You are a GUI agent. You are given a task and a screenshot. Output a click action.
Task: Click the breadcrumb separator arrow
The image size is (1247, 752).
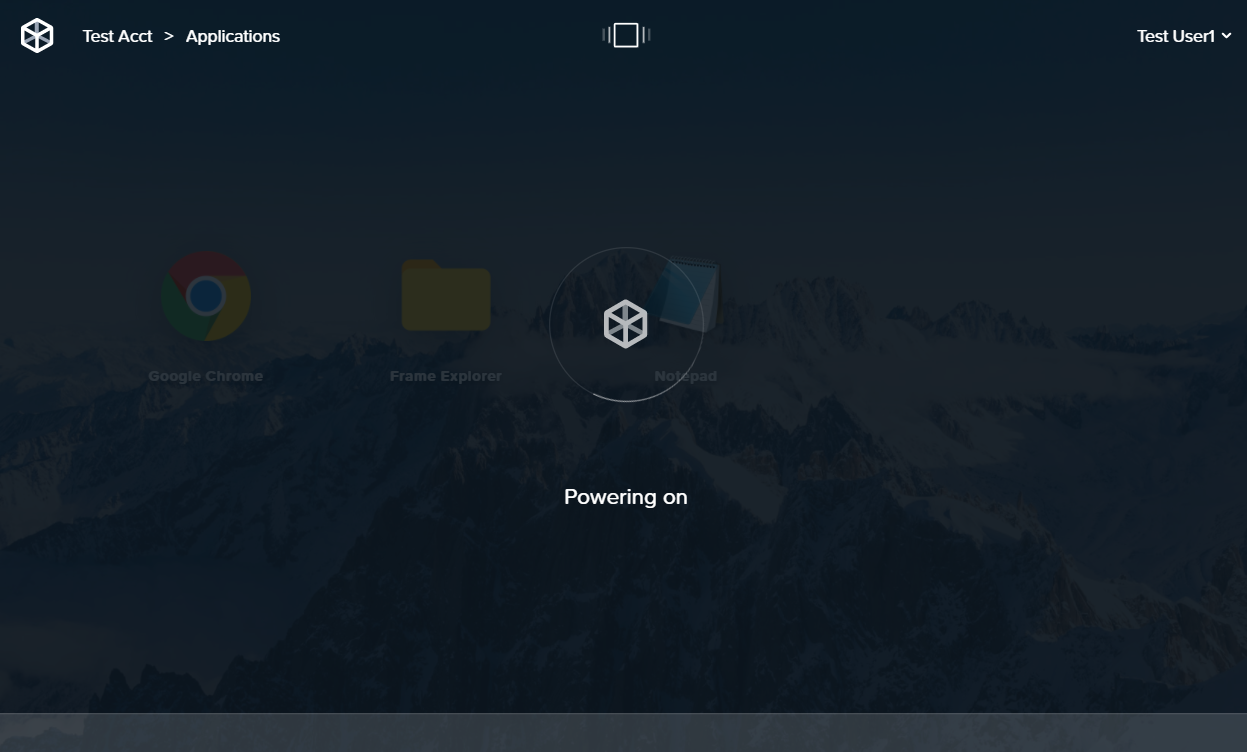click(x=169, y=36)
